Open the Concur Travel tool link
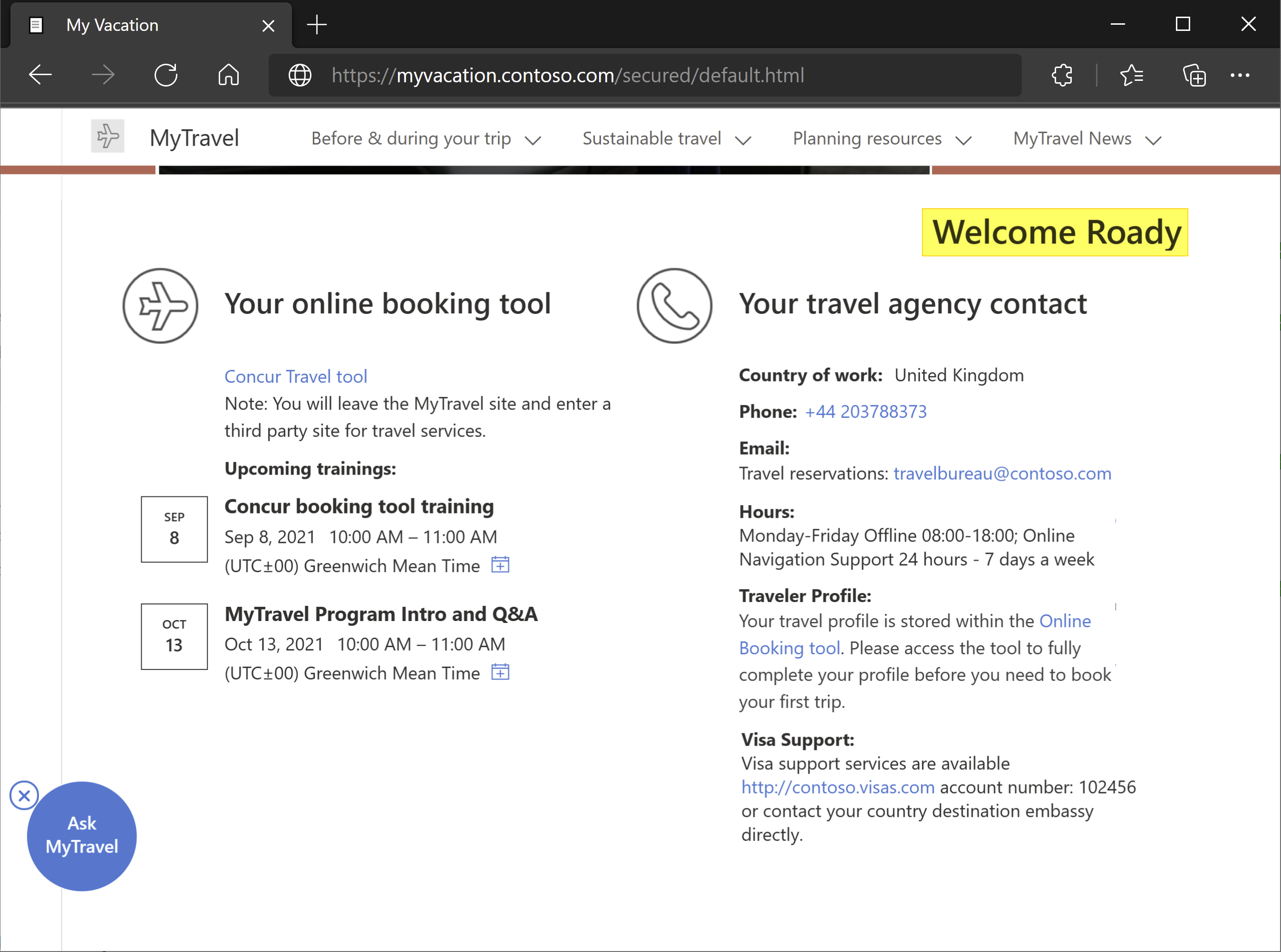Viewport: 1281px width, 952px height. pos(295,376)
